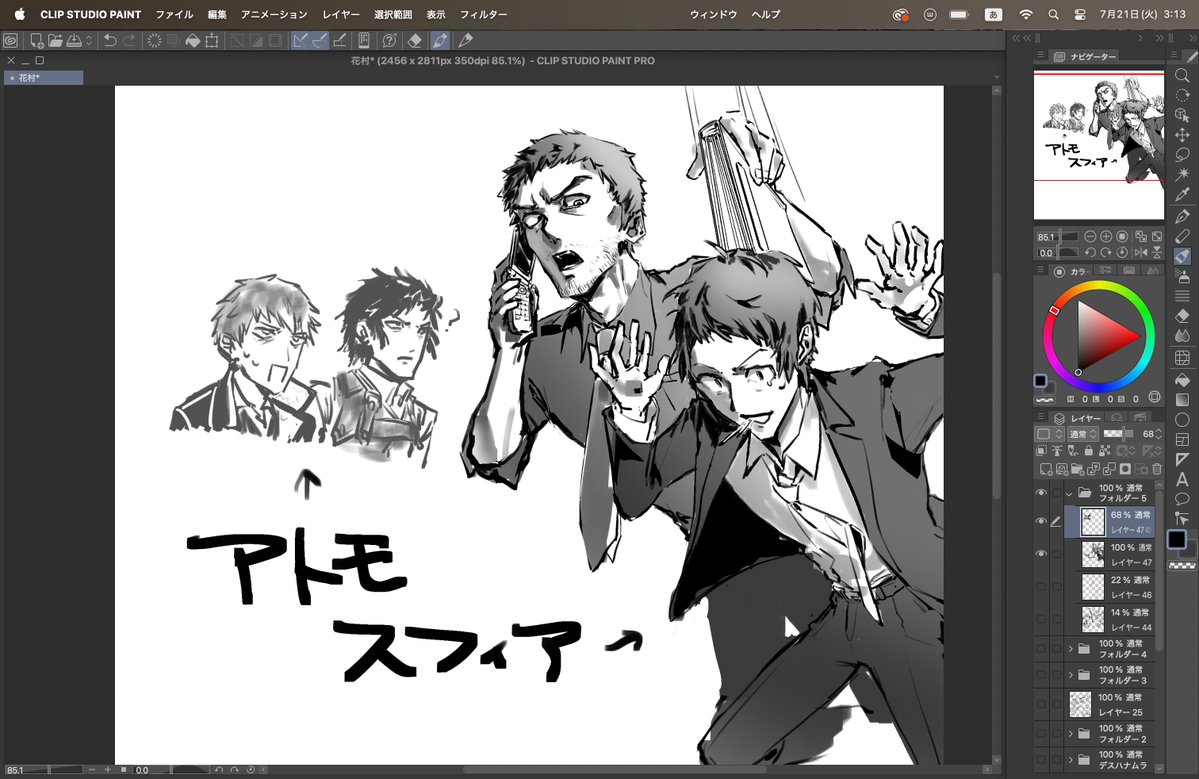Open CLIP STUDIO launcher icon in command bar
Viewport: 1199px width, 779px height.
[x=11, y=41]
